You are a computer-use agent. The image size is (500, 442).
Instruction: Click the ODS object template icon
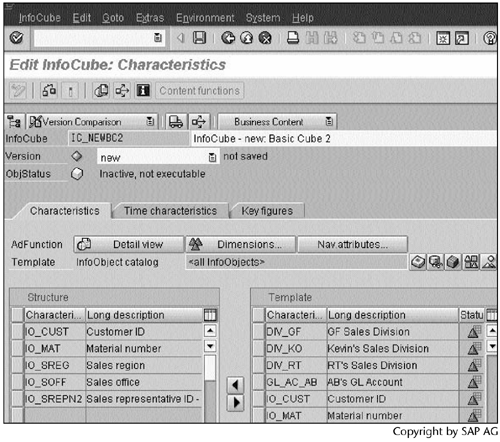tap(436, 262)
